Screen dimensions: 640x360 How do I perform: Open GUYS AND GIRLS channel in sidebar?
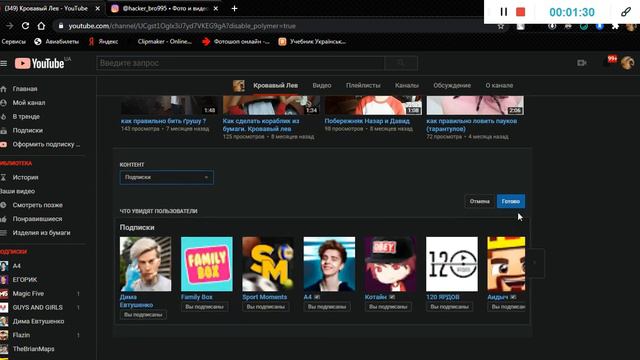click(38, 307)
